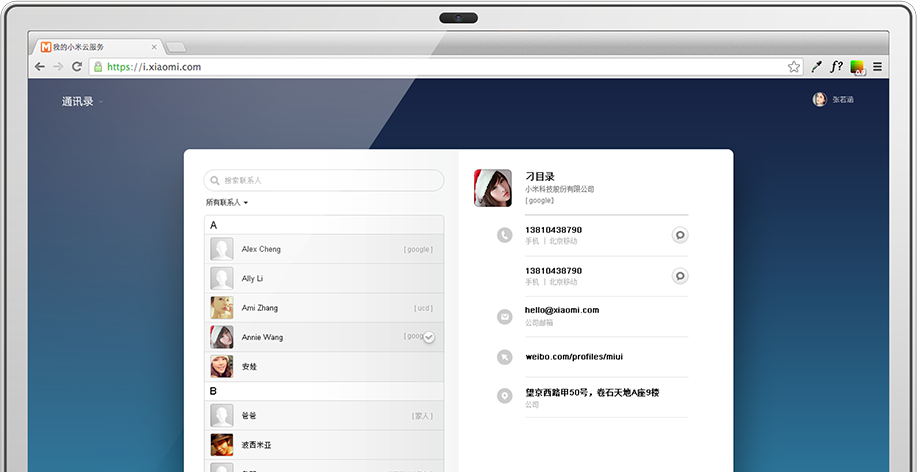Click the [ucd] tag on Ami Zhang
Viewport: 917px width, 472px height.
[423, 308]
